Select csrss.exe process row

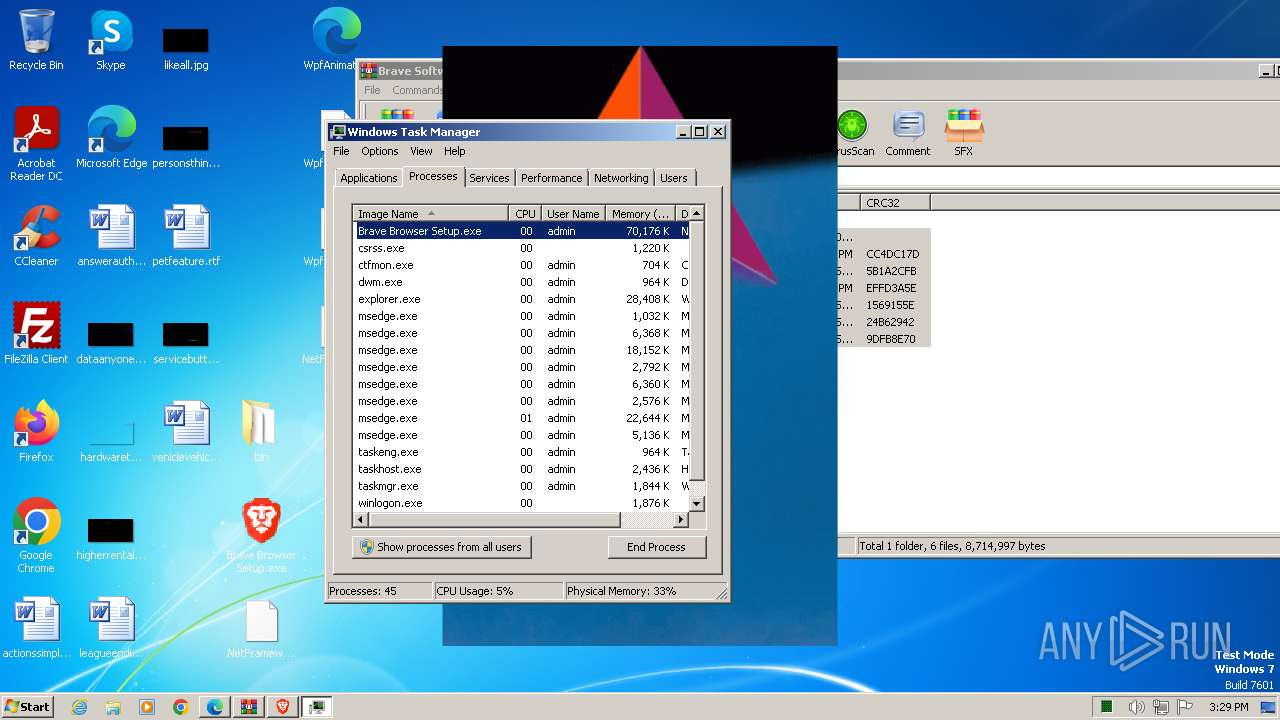click(522, 248)
